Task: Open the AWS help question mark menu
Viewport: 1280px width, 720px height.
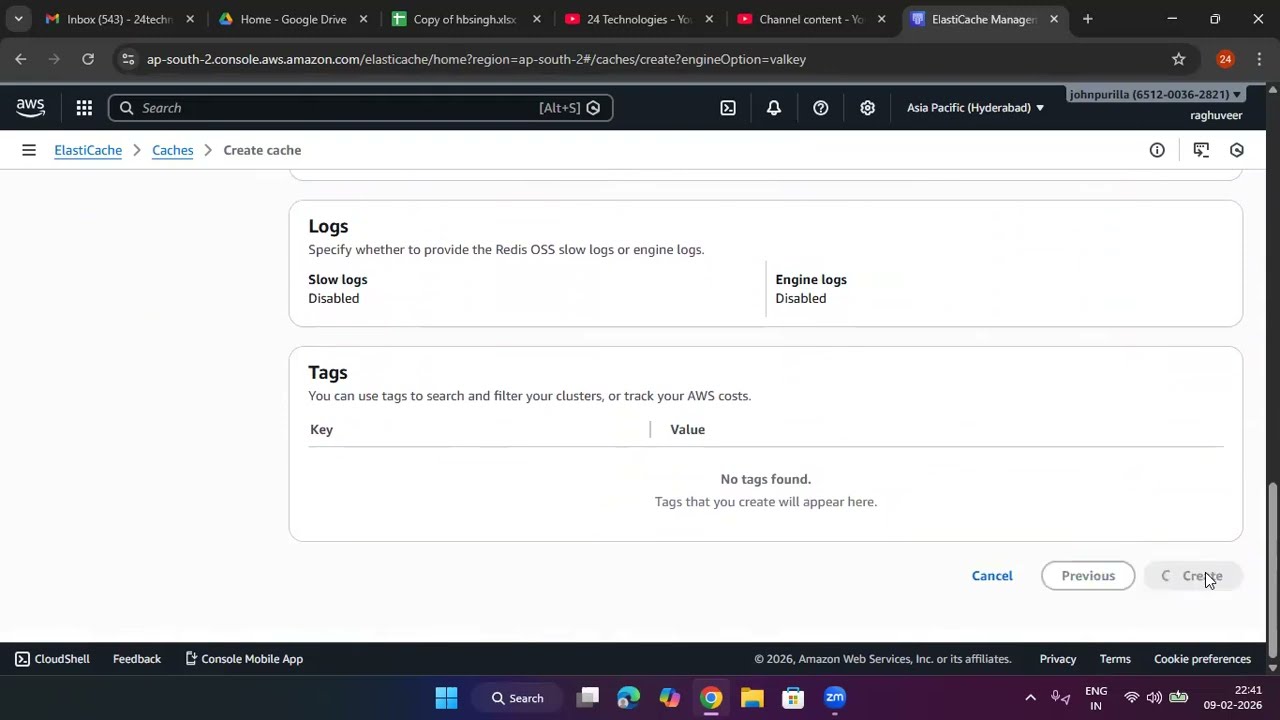Action: click(821, 108)
